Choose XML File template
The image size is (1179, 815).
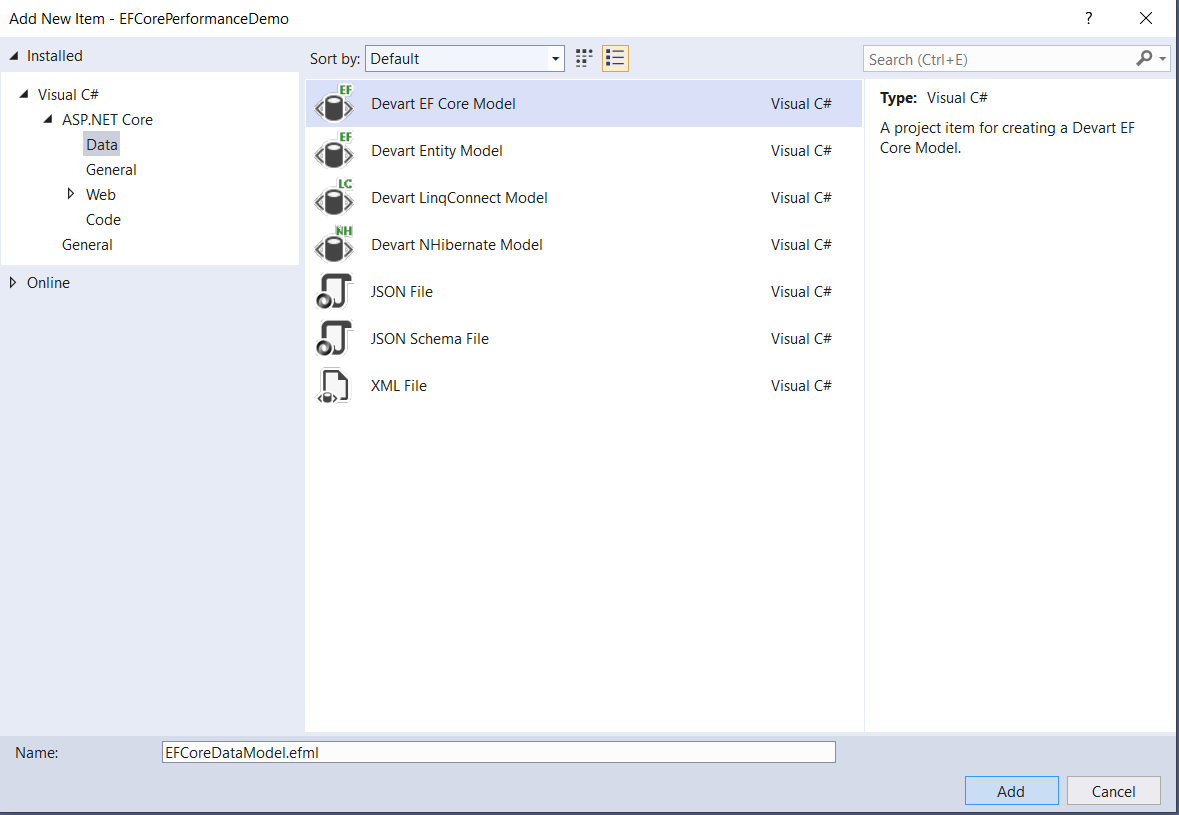pyautogui.click(x=583, y=386)
